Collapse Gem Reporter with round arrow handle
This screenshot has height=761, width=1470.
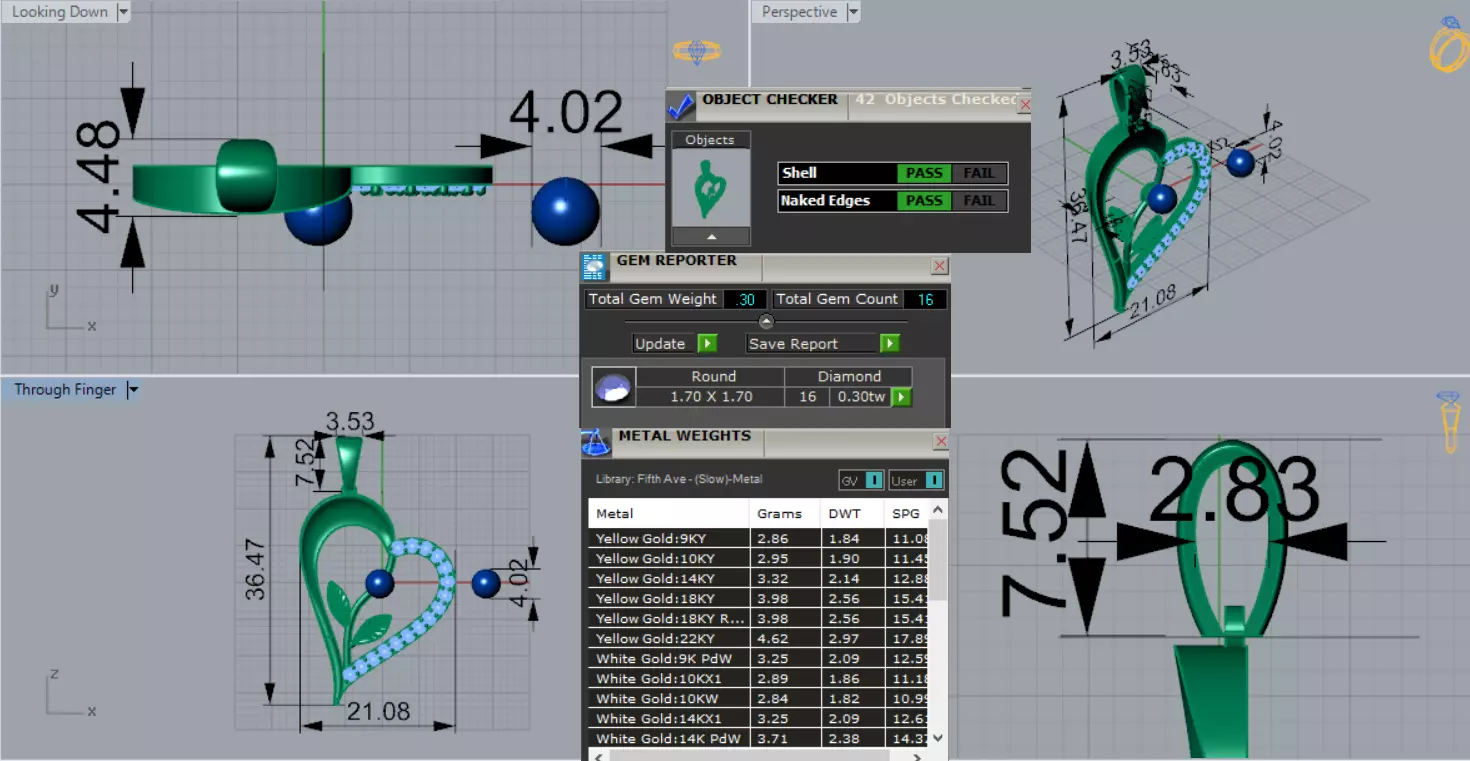pyautogui.click(x=766, y=321)
